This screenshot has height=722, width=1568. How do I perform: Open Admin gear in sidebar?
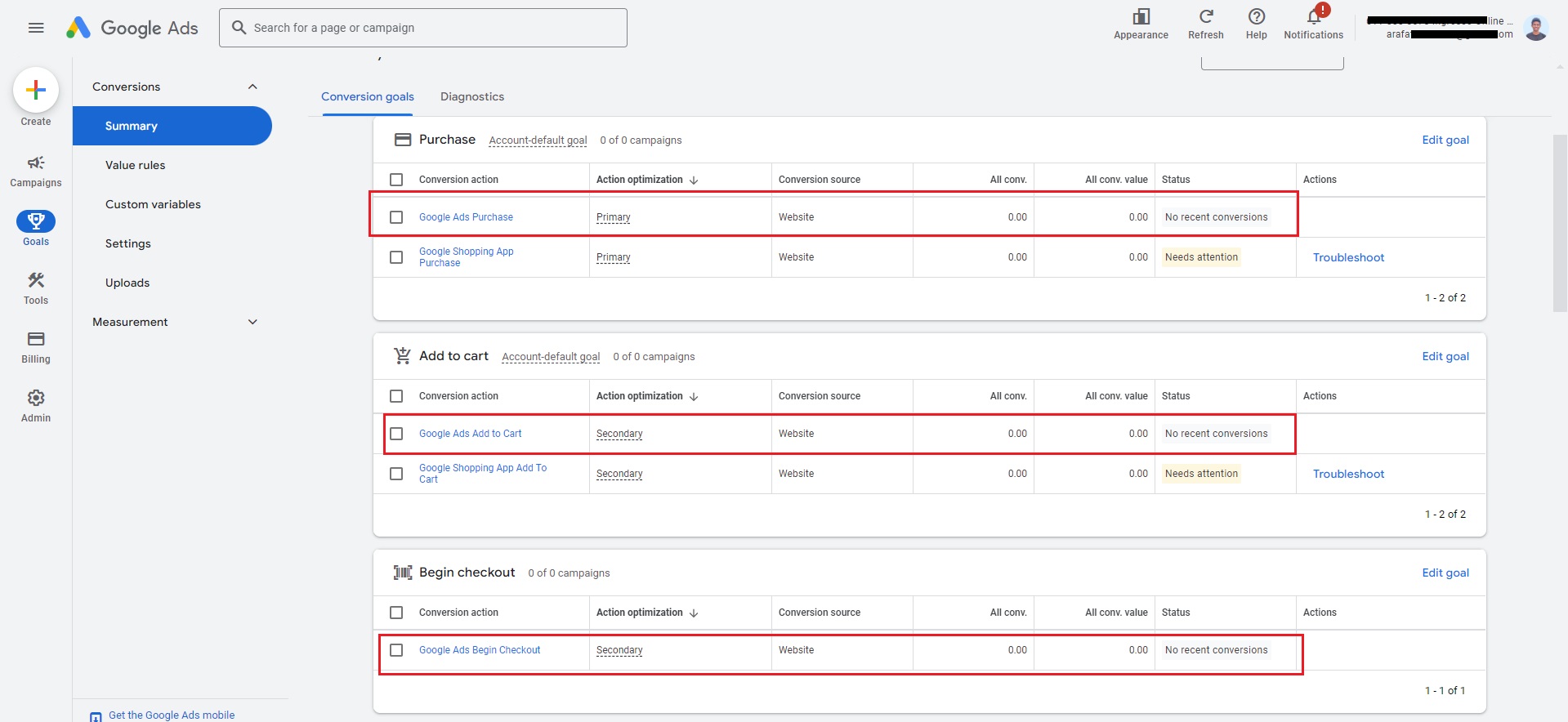tap(36, 406)
